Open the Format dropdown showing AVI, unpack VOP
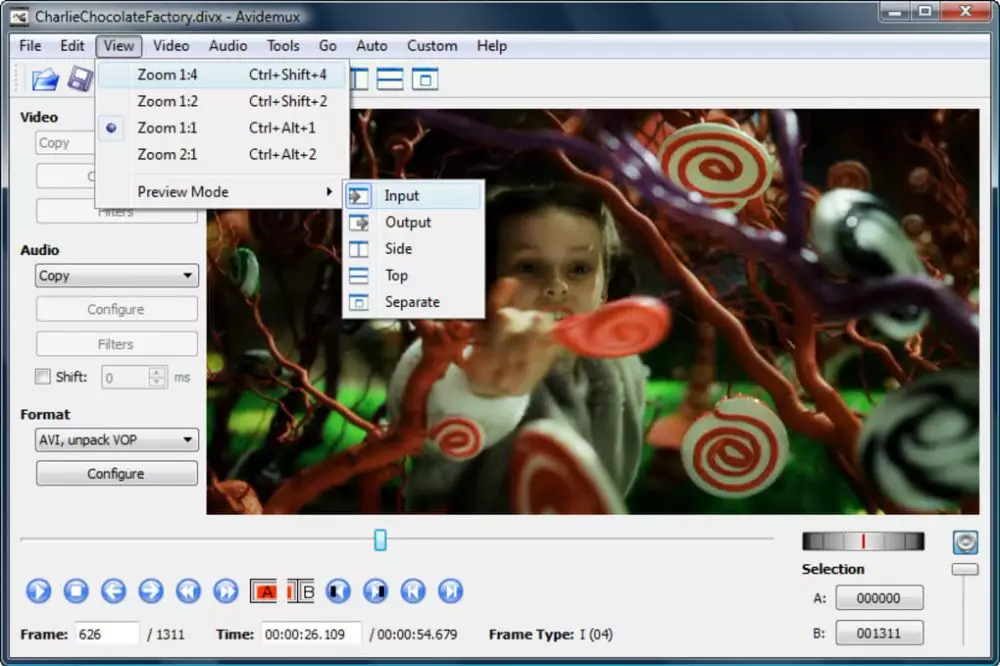This screenshot has width=1000, height=666. coord(116,439)
